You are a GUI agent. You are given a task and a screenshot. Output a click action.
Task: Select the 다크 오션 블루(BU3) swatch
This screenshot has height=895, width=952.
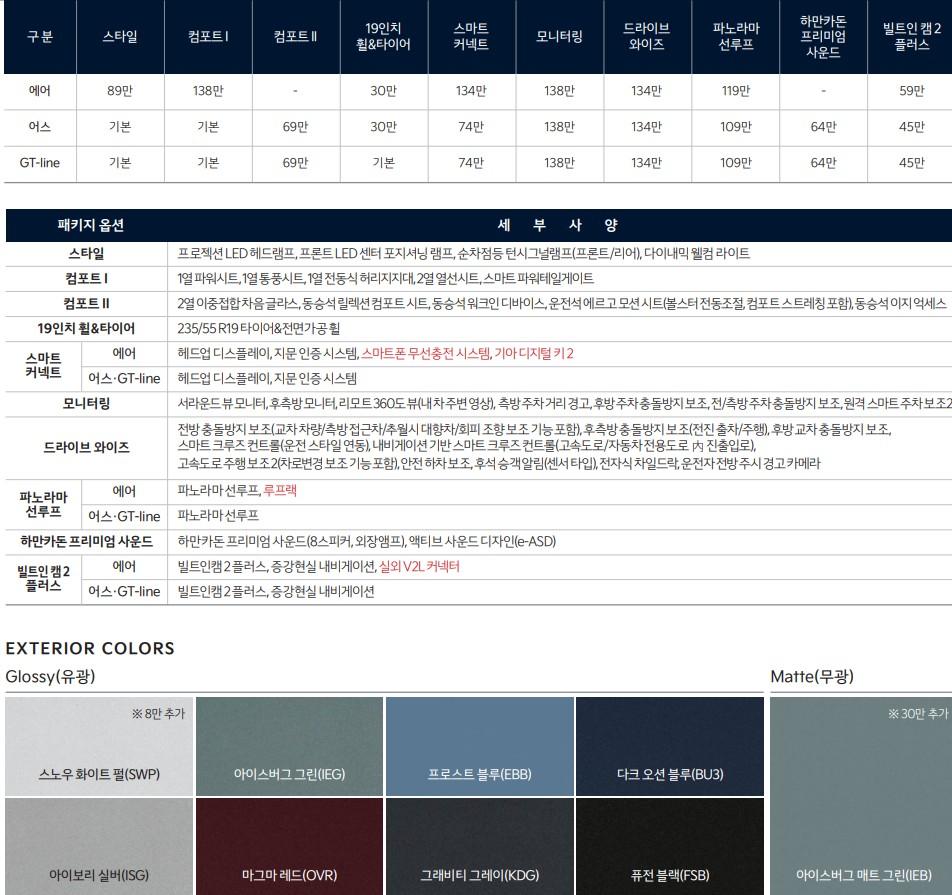pyautogui.click(x=669, y=744)
